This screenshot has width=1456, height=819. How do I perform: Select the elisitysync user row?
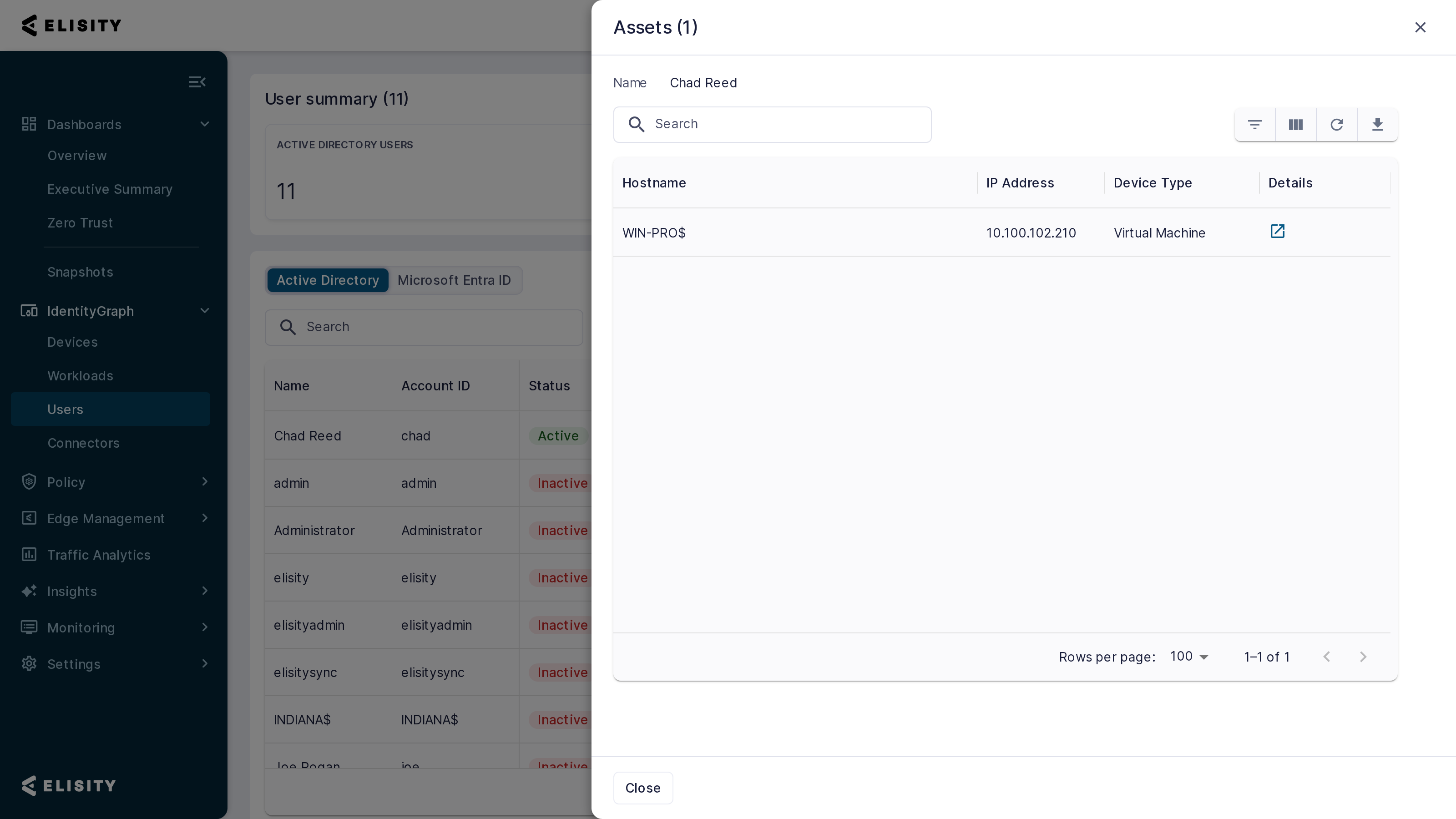(428, 672)
